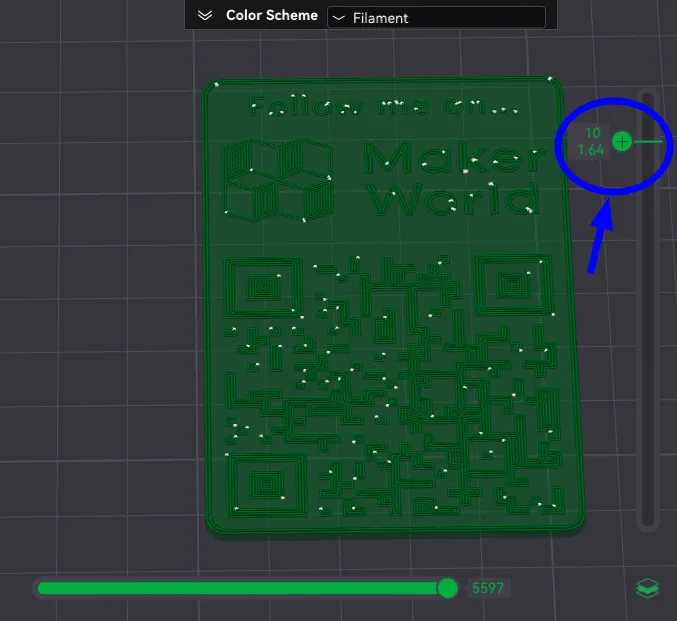Click the vertical layer slider track

[x=648, y=309]
